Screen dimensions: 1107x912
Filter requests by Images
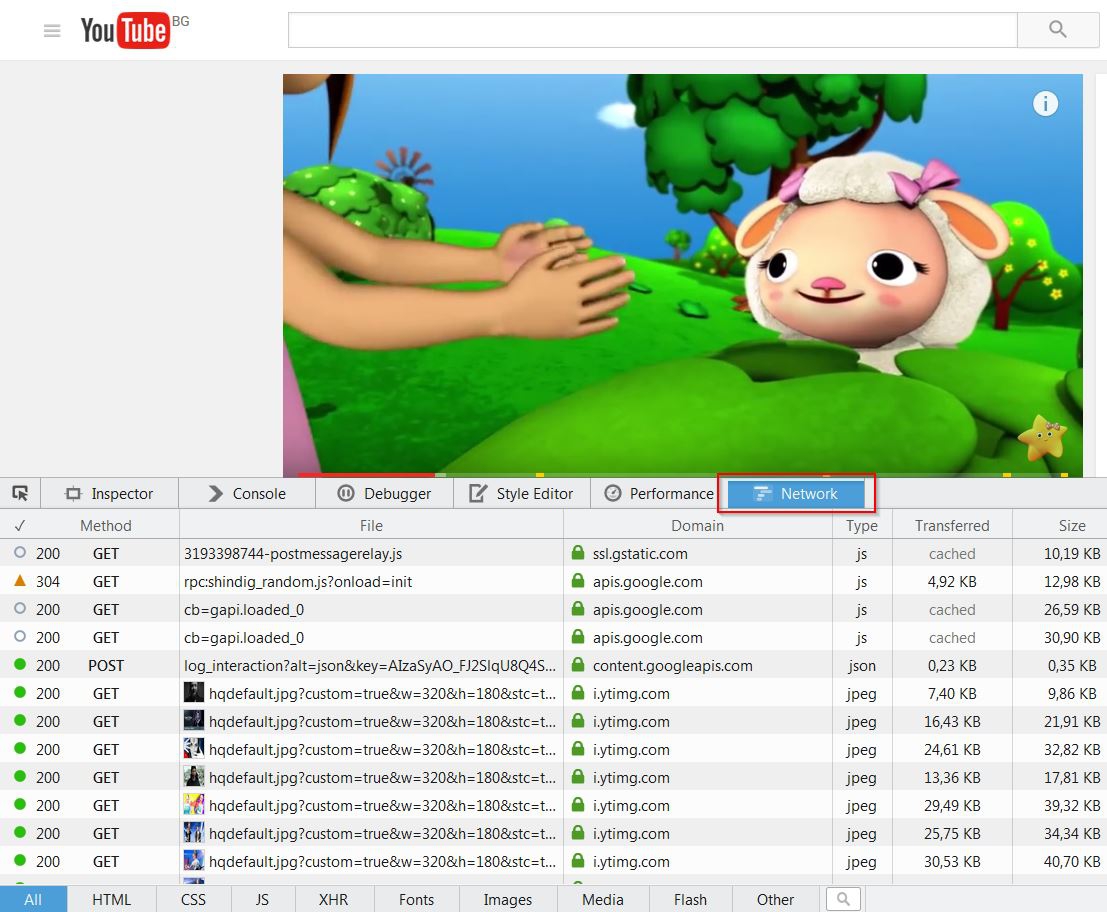tap(507, 899)
